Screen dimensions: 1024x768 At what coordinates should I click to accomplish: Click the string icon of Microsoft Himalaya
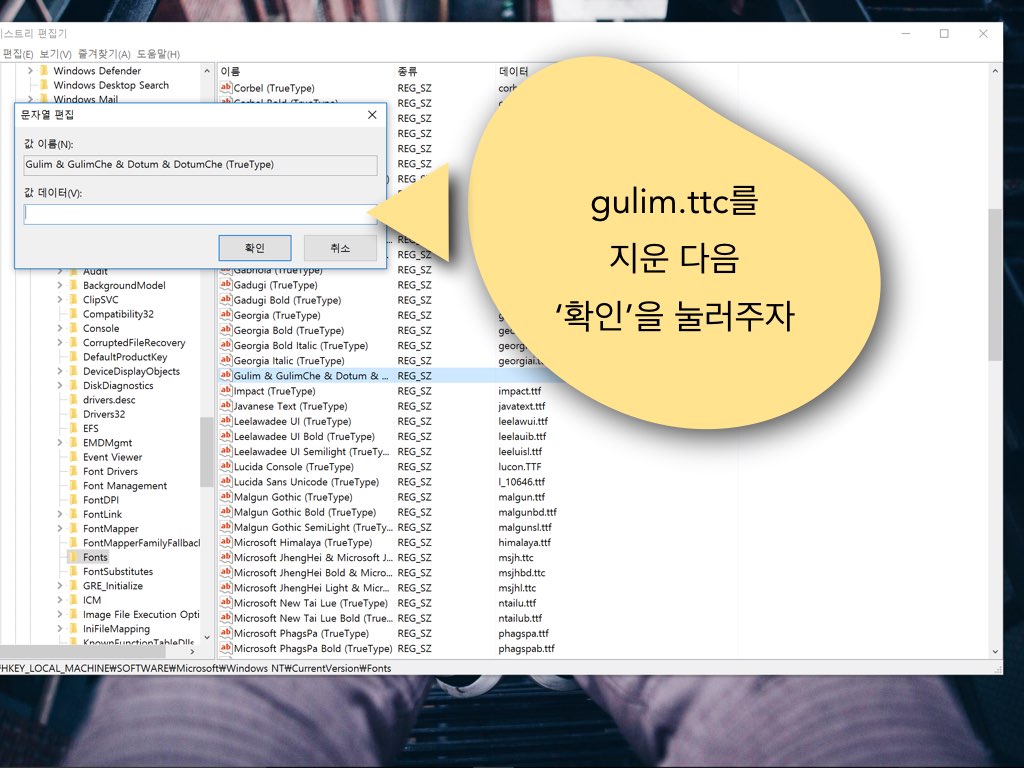click(226, 542)
